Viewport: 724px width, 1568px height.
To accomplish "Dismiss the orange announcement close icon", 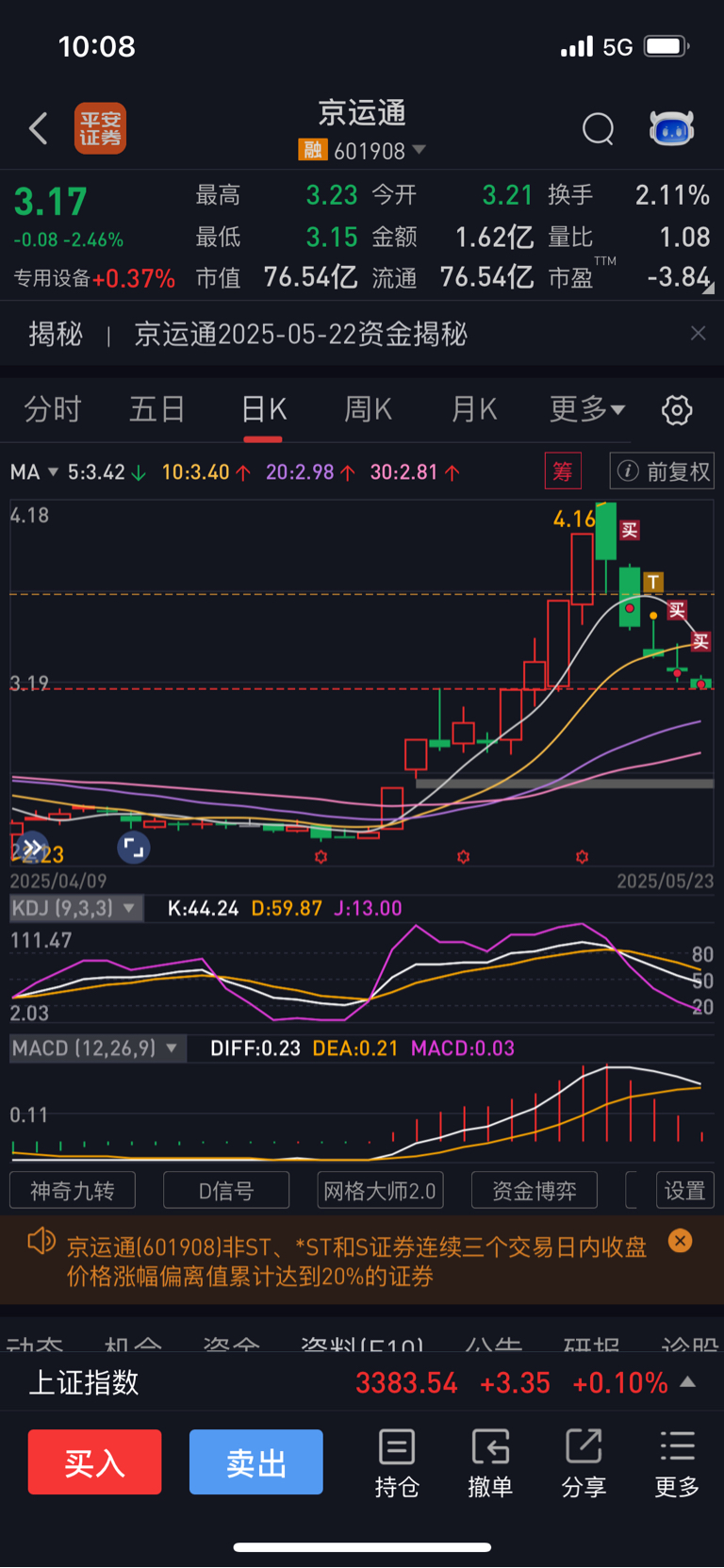I will coord(680,1241).
